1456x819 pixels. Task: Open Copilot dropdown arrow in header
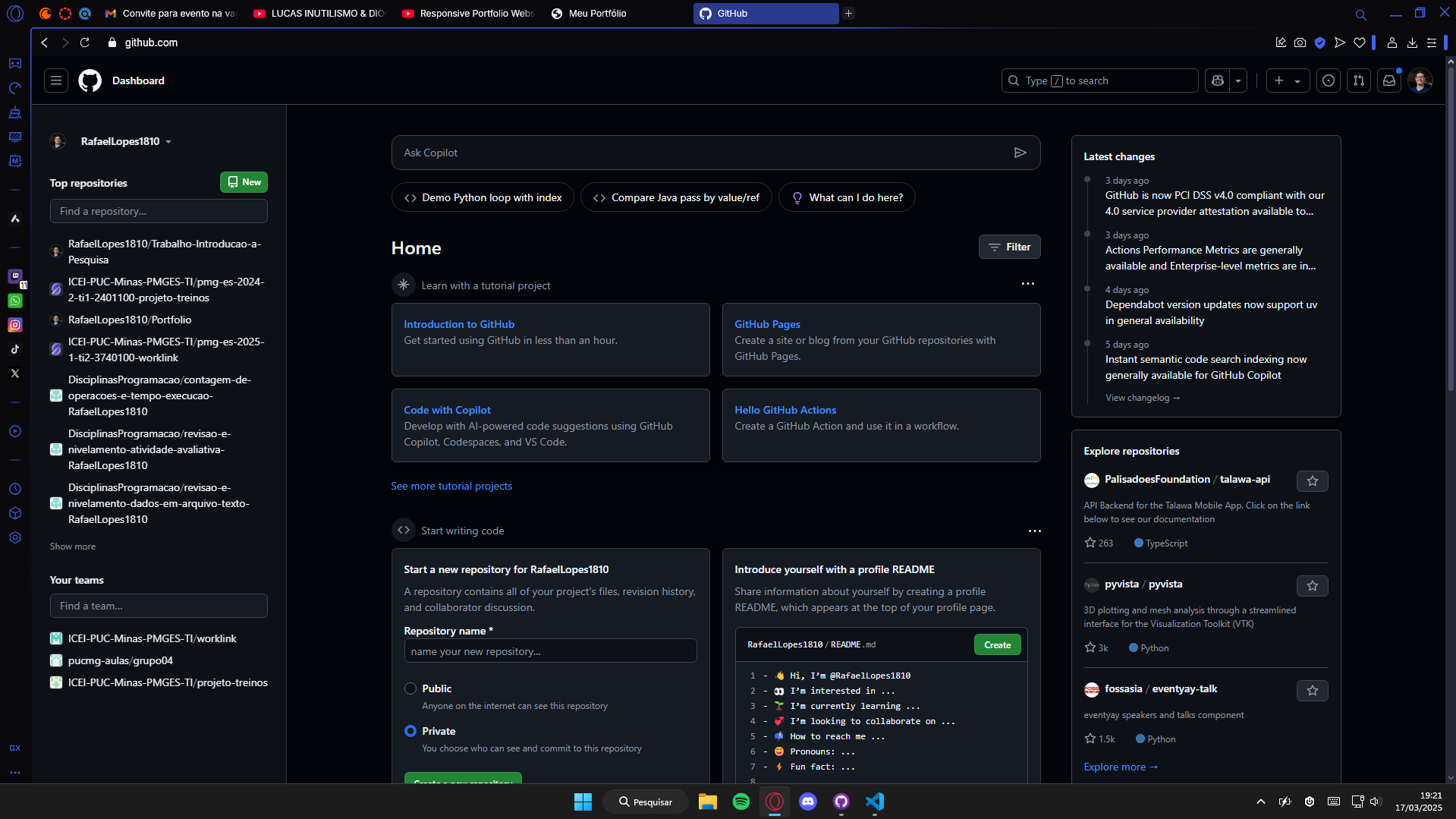(x=1238, y=80)
